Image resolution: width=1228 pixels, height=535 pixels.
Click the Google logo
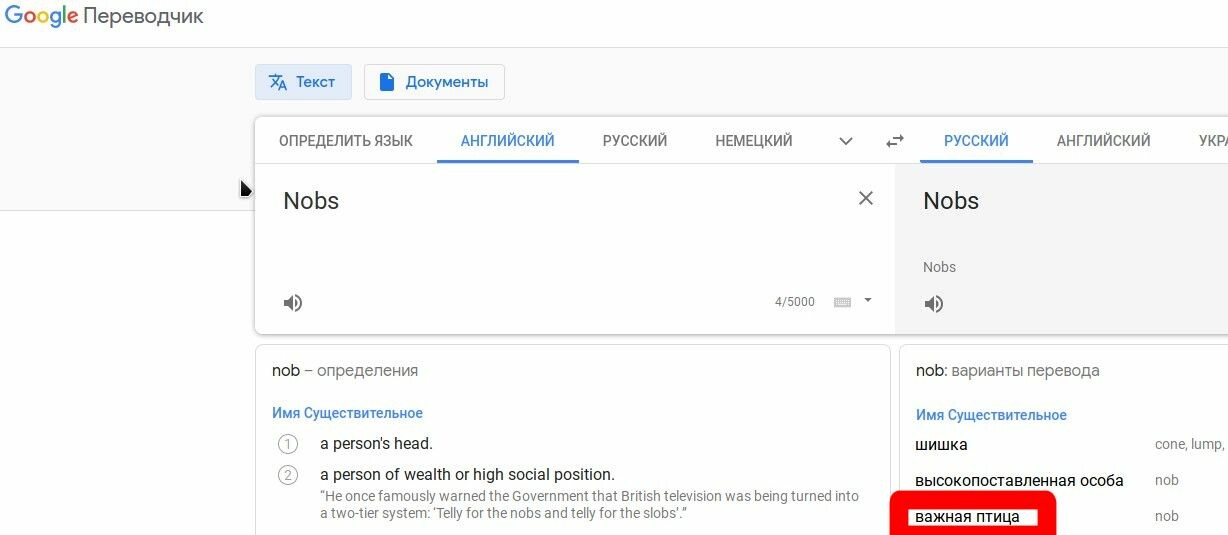40,17
